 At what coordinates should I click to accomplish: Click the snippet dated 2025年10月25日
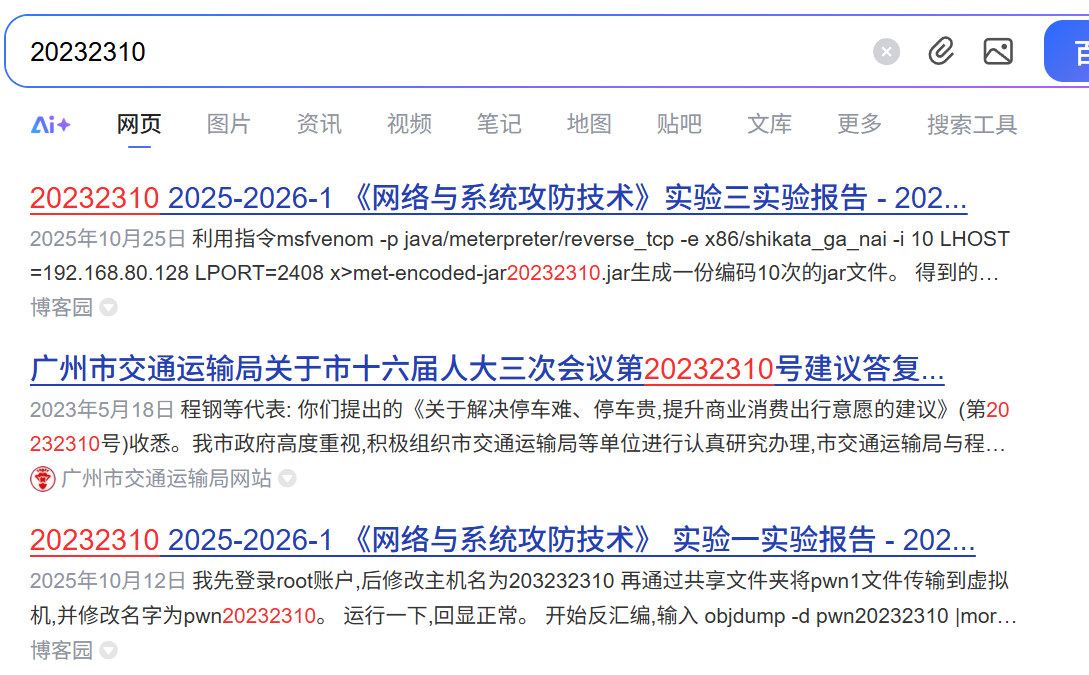(519, 256)
